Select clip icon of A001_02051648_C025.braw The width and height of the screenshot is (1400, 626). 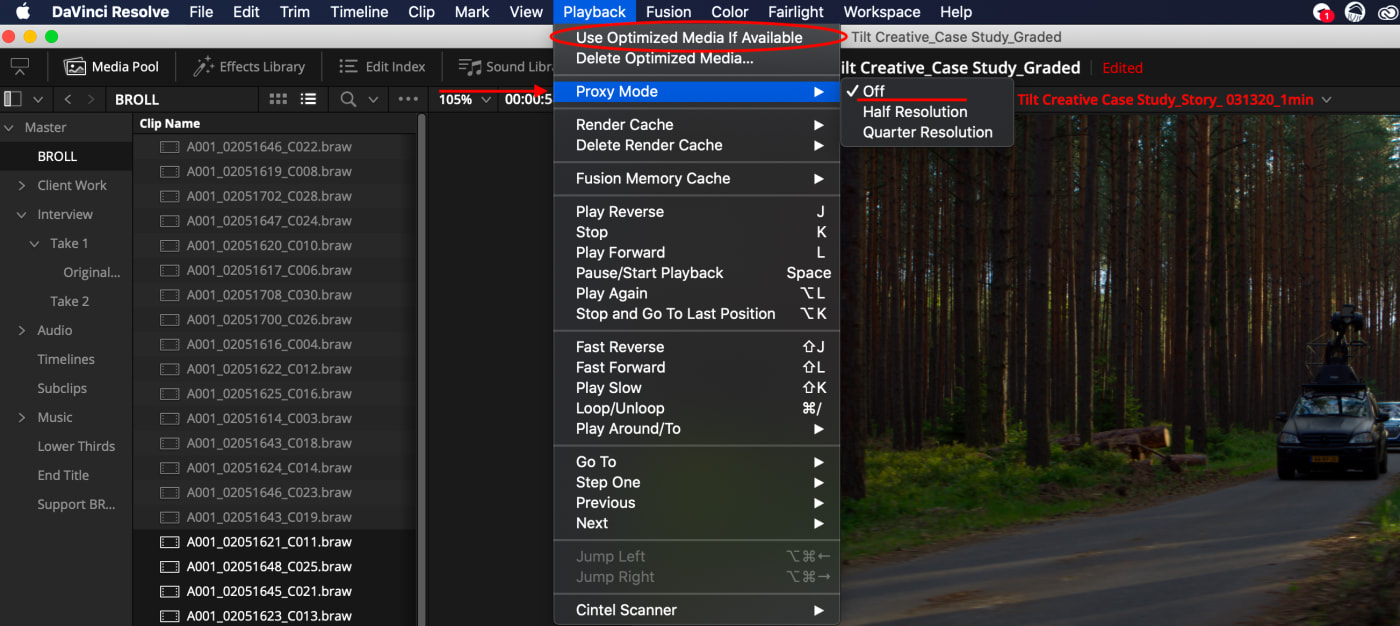pos(170,567)
